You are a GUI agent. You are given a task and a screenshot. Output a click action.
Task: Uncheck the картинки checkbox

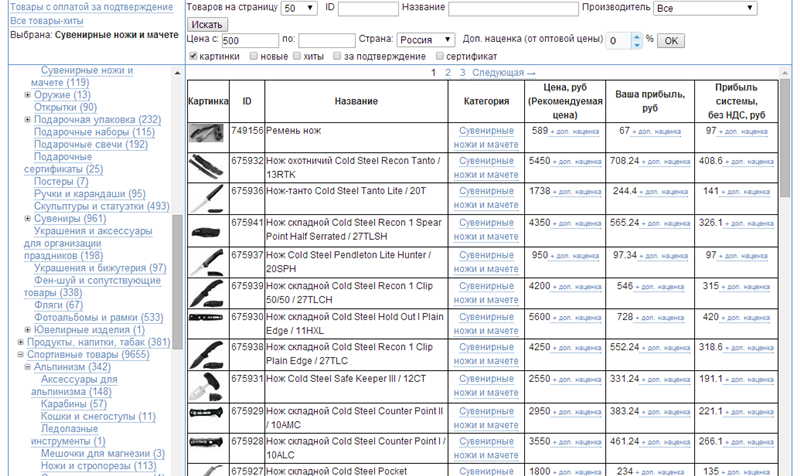pos(192,56)
